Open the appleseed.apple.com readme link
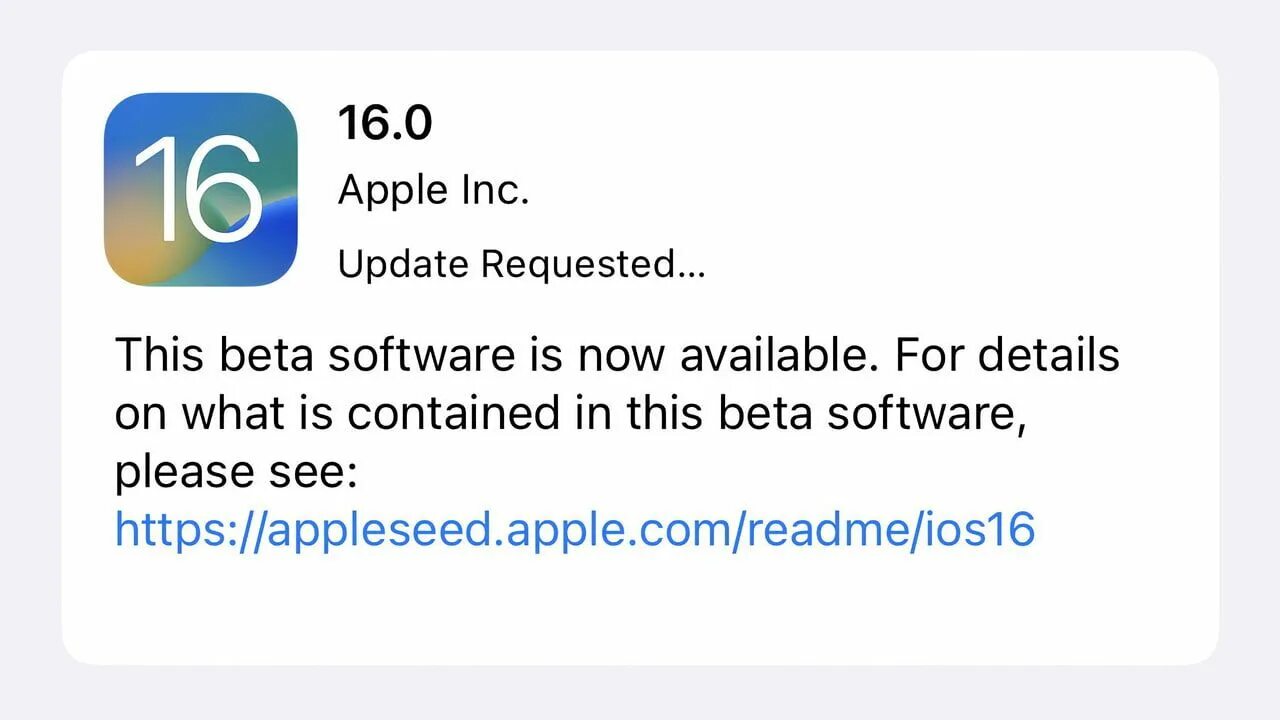Viewport: 1280px width, 720px height. [575, 528]
